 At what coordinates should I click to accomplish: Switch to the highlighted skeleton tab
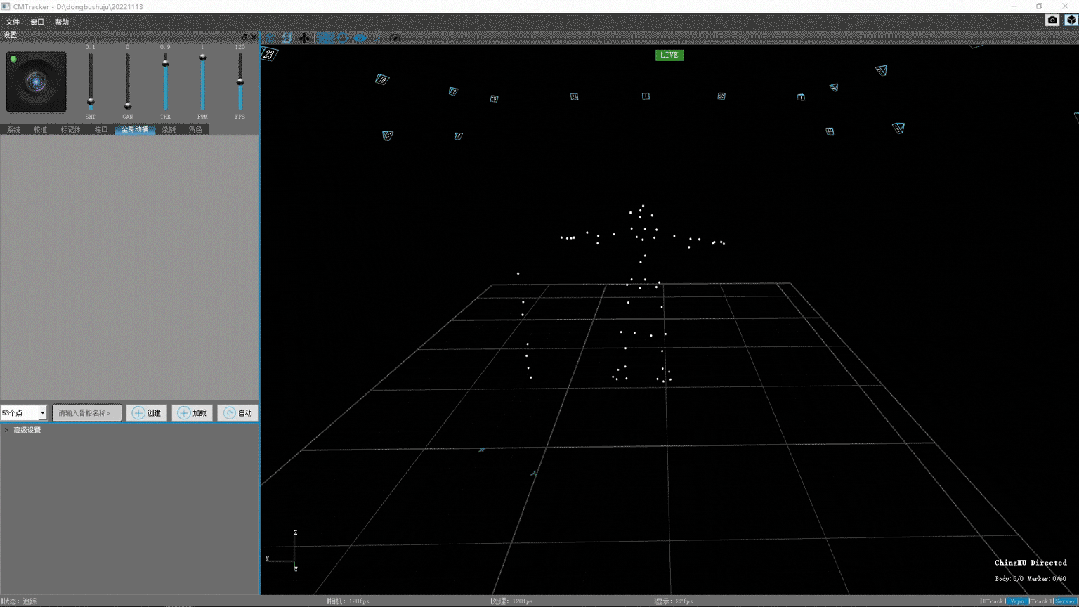[135, 129]
